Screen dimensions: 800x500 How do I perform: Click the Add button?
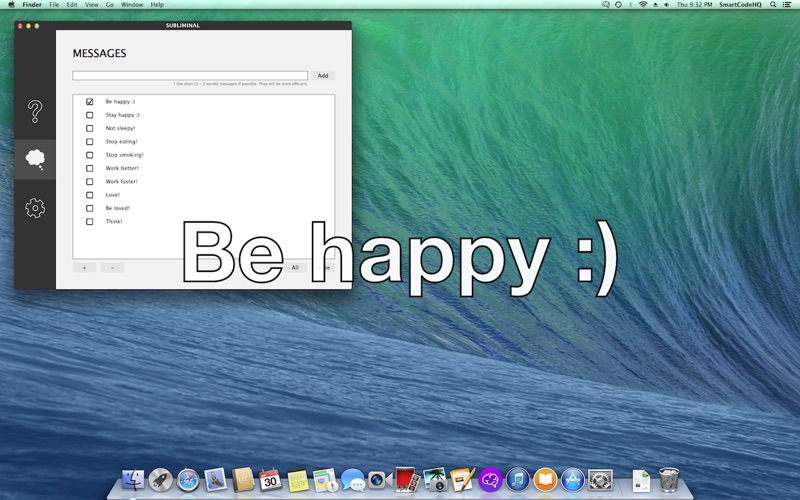(323, 76)
